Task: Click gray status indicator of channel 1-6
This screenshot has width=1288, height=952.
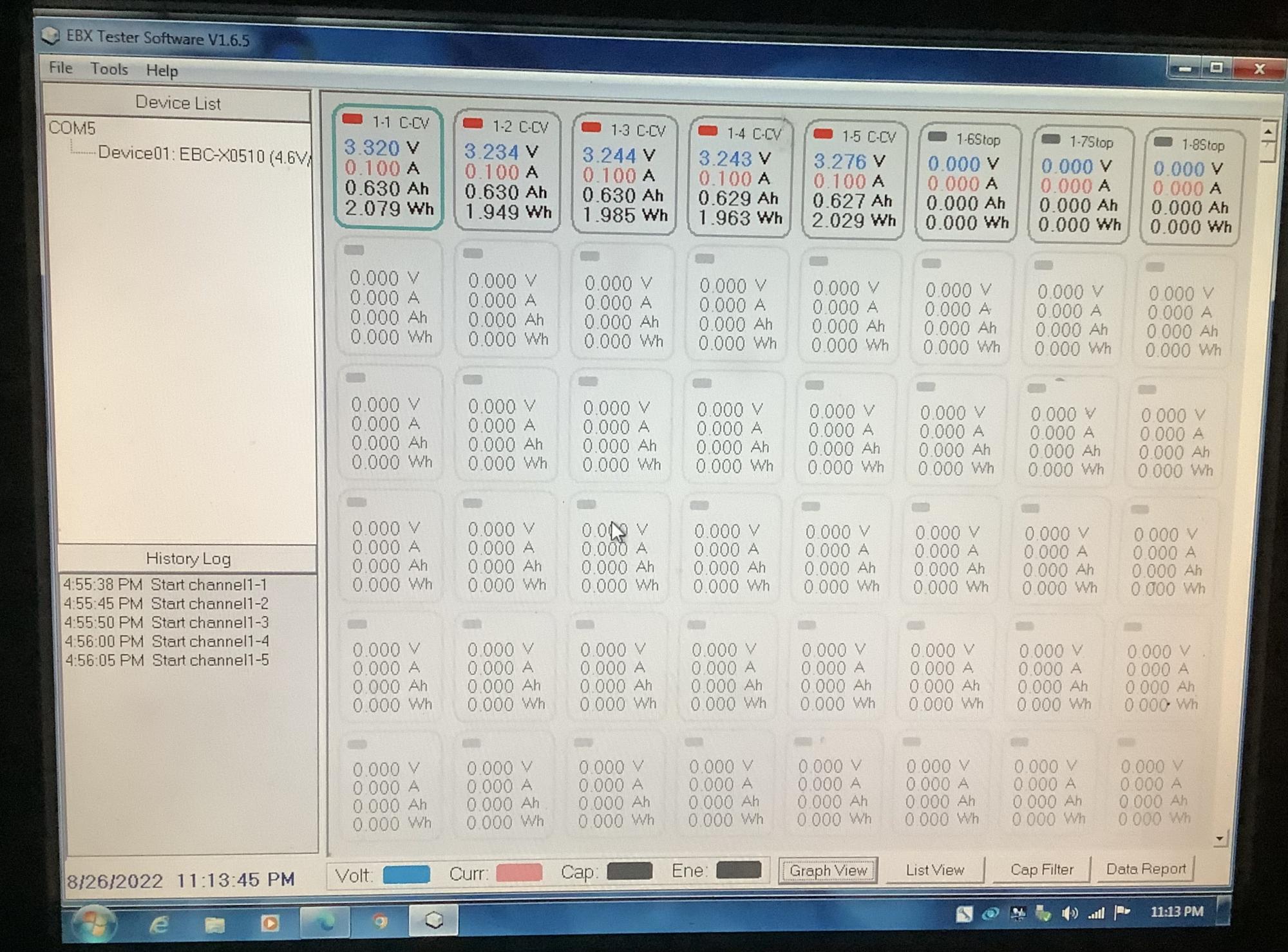Action: coord(937,137)
